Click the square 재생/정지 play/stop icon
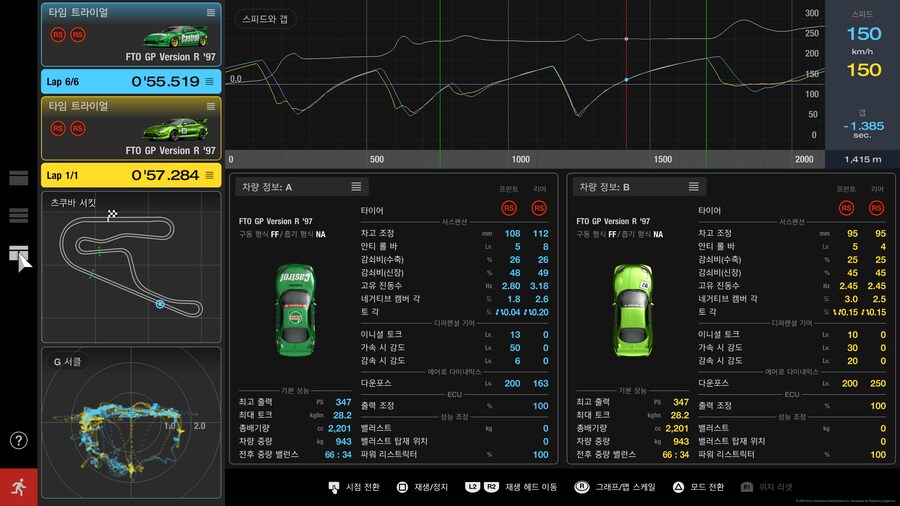Image resolution: width=900 pixels, height=506 pixels. [x=402, y=487]
